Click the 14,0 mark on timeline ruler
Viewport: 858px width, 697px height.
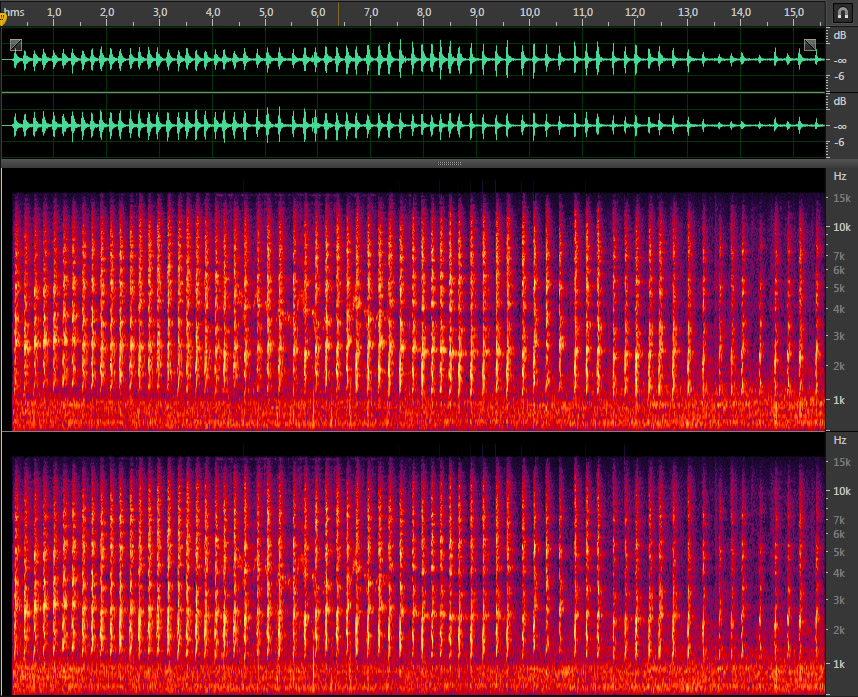point(741,12)
